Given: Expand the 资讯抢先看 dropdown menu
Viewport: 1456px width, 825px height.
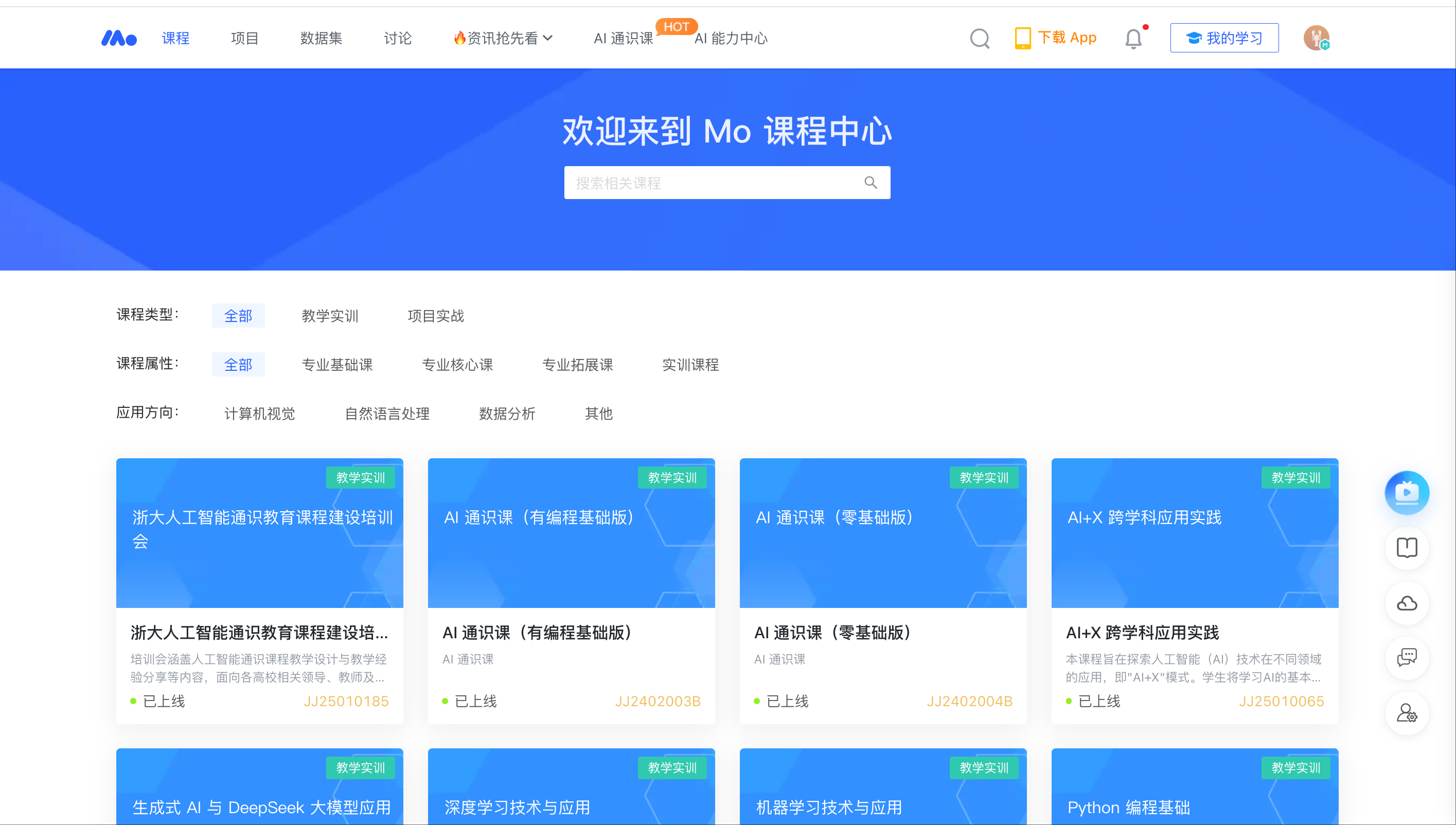Looking at the screenshot, I should pos(503,38).
